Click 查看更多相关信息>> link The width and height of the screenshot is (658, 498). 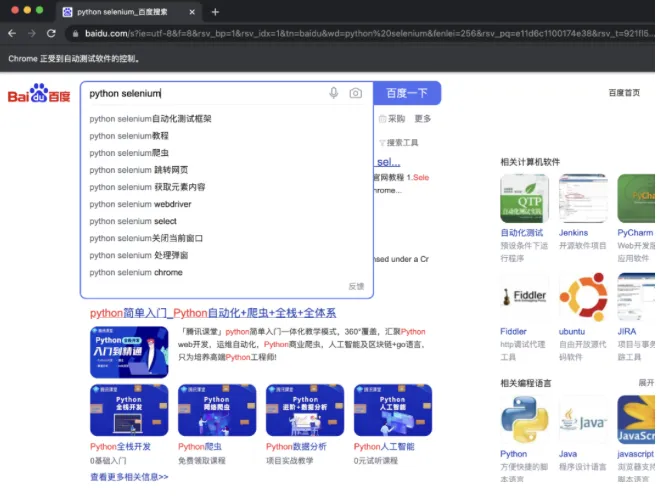tap(129, 477)
